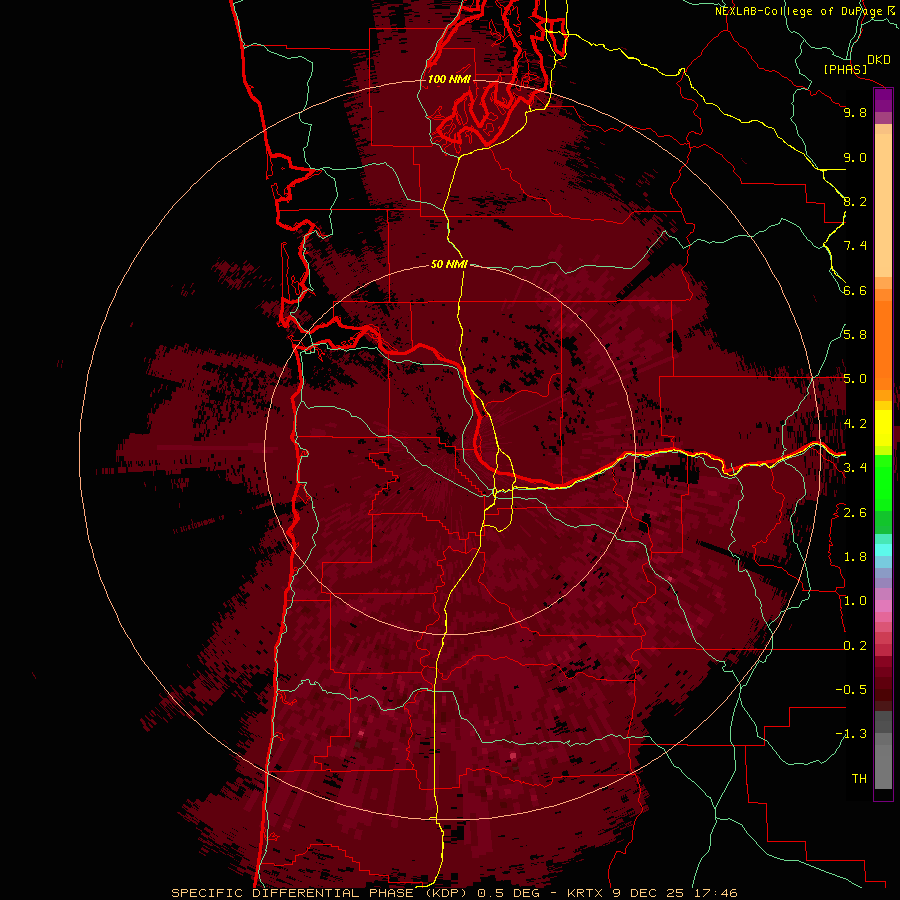Pick the purple swatch atop the color bar
900x900 pixels.
click(883, 101)
